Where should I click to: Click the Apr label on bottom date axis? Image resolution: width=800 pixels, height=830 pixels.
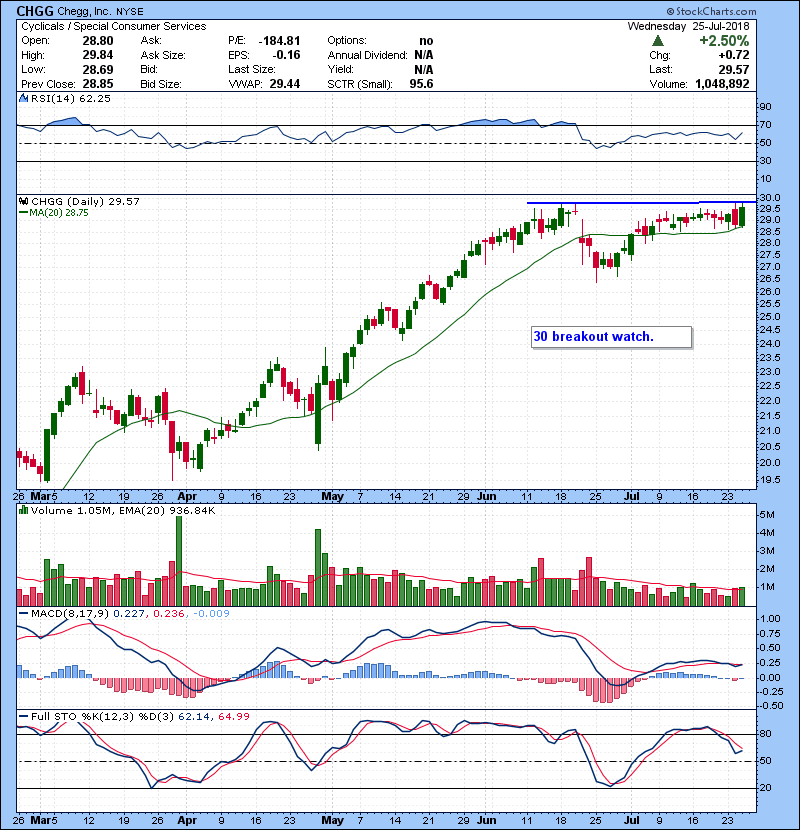[187, 820]
